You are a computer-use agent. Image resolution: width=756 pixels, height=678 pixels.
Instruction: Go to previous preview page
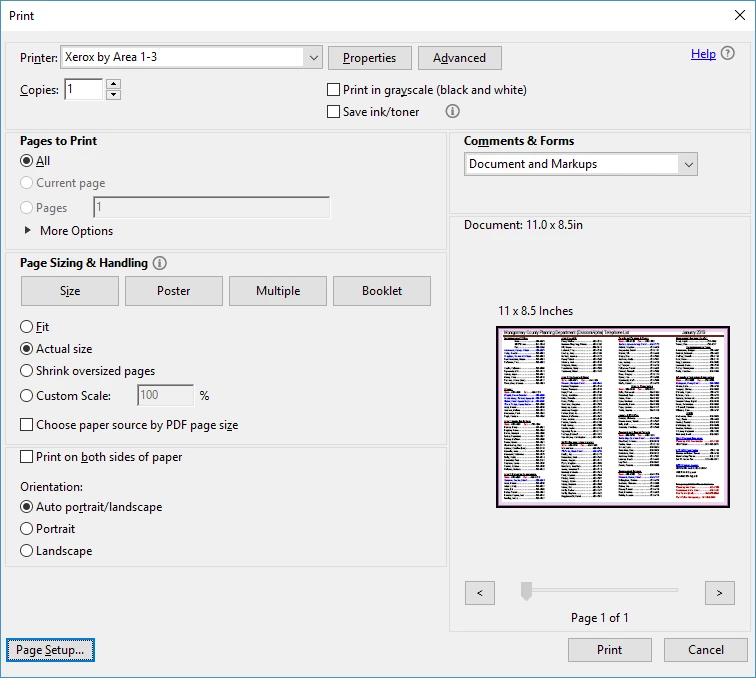click(480, 593)
